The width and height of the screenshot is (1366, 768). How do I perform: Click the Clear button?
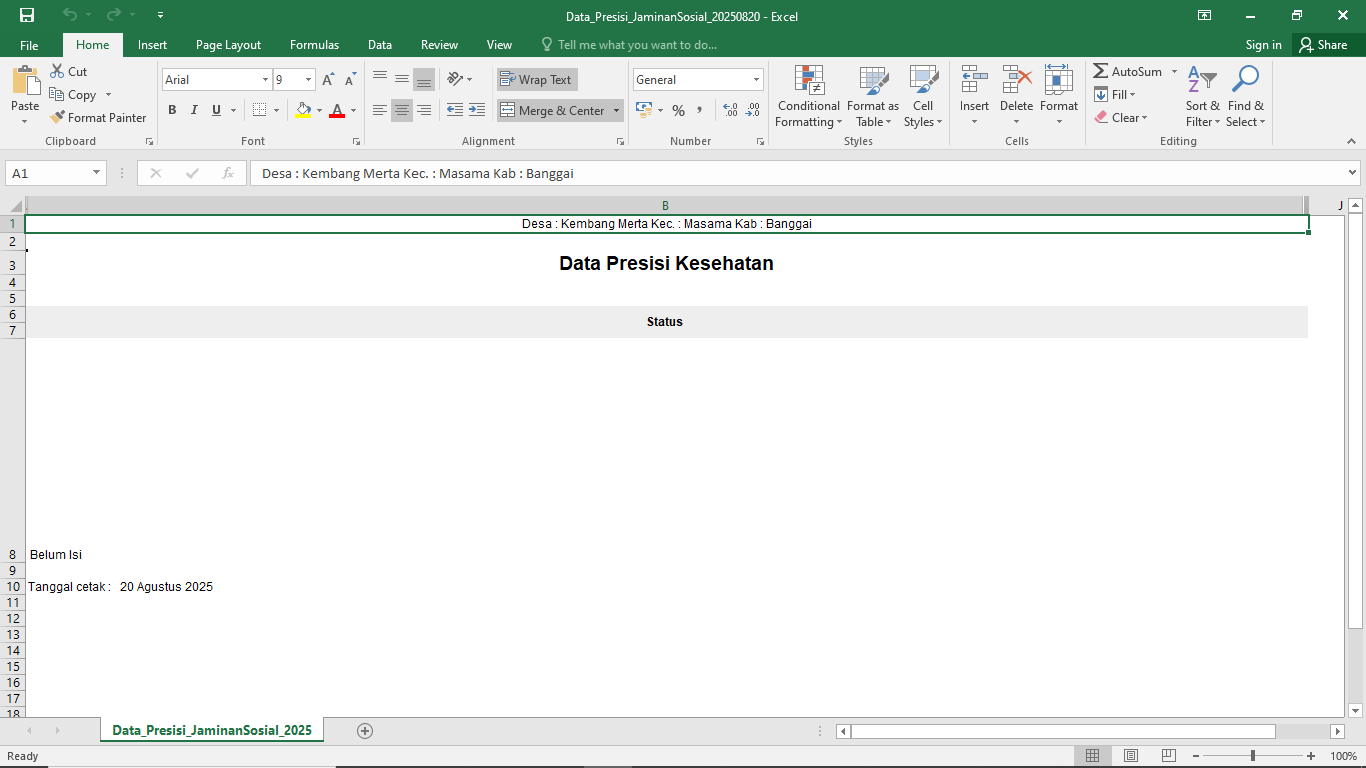click(1120, 118)
